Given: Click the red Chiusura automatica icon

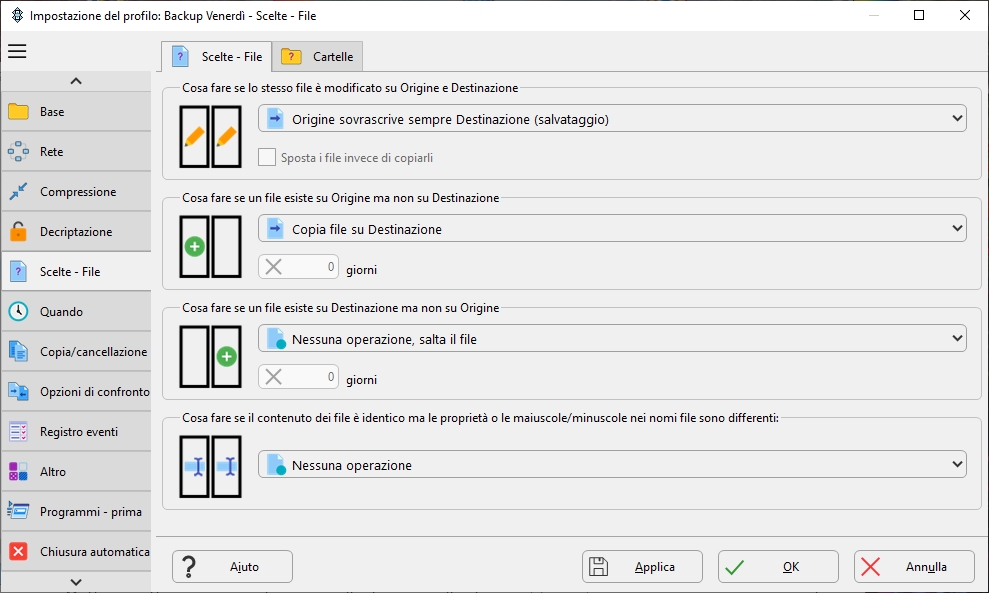Looking at the screenshot, I should [18, 551].
